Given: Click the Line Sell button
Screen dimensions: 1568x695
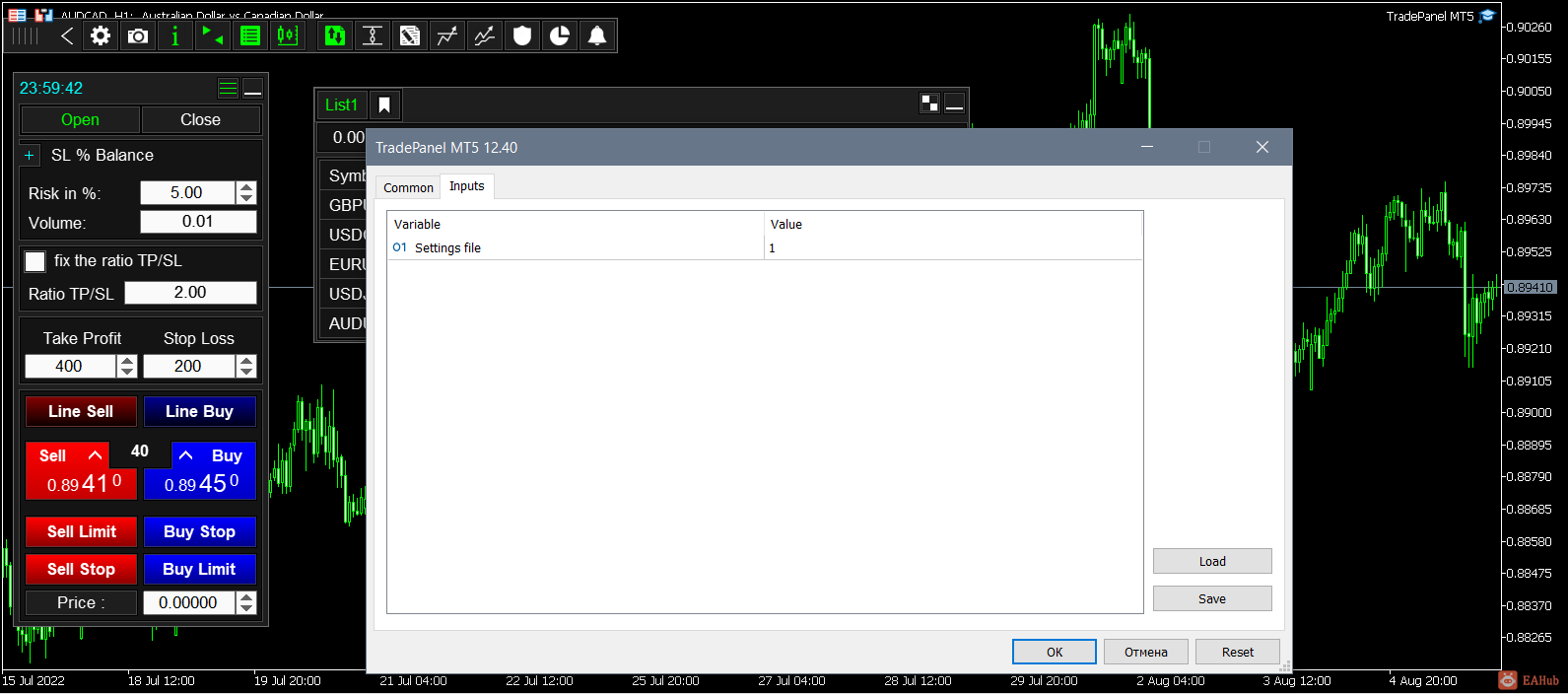Looking at the screenshot, I should [81, 411].
